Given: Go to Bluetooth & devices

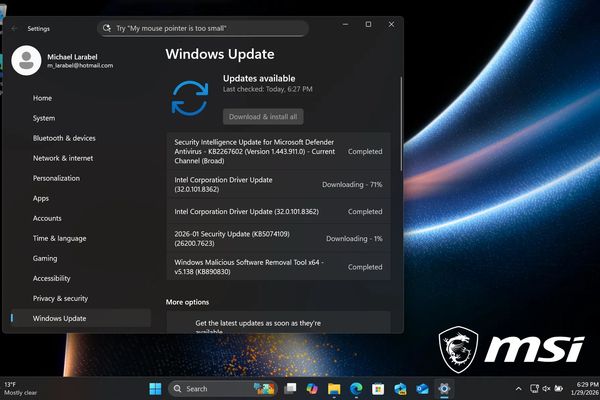Looking at the screenshot, I should pos(64,138).
